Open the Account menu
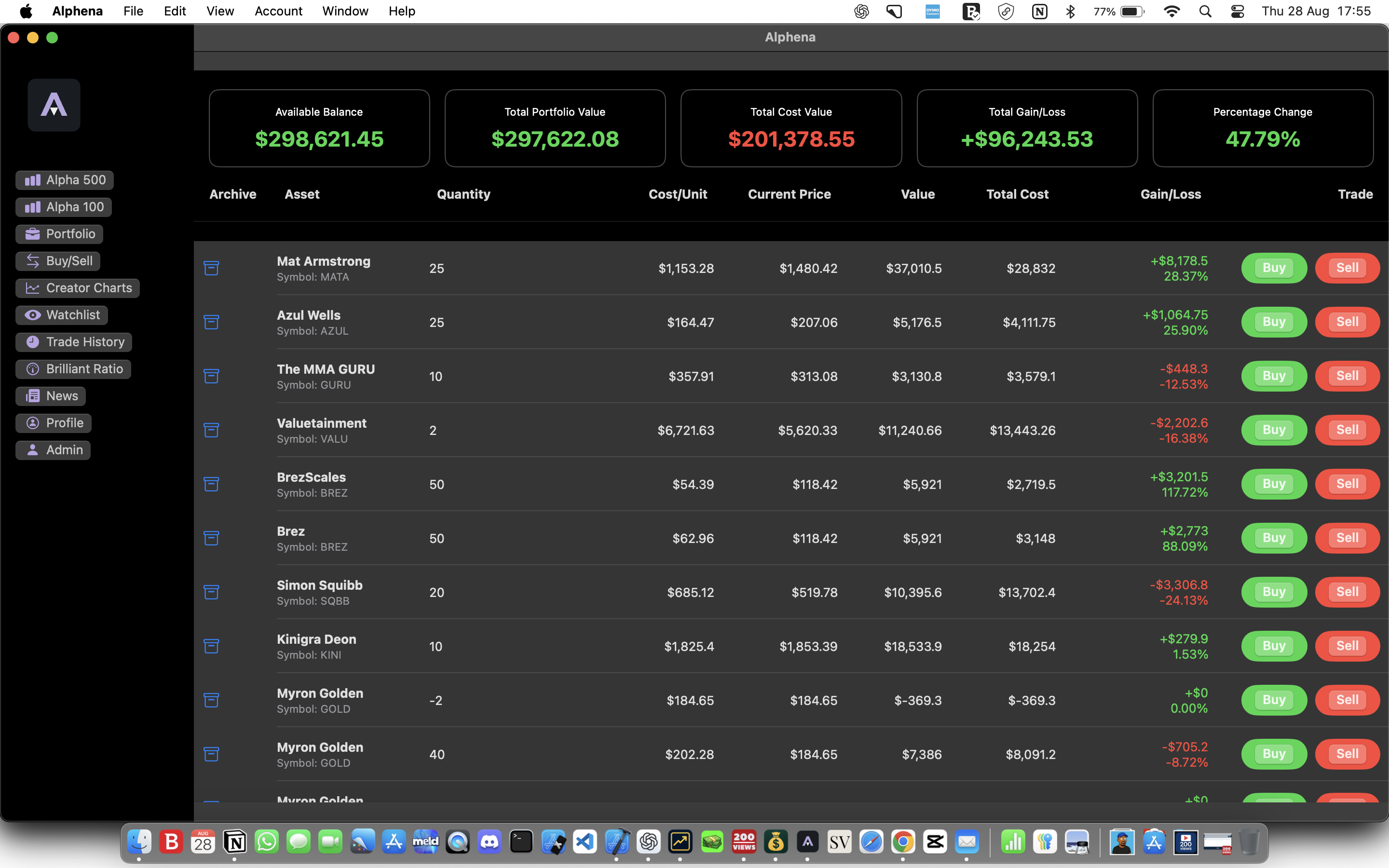Screen dimensions: 1389x868 tap(278, 12)
